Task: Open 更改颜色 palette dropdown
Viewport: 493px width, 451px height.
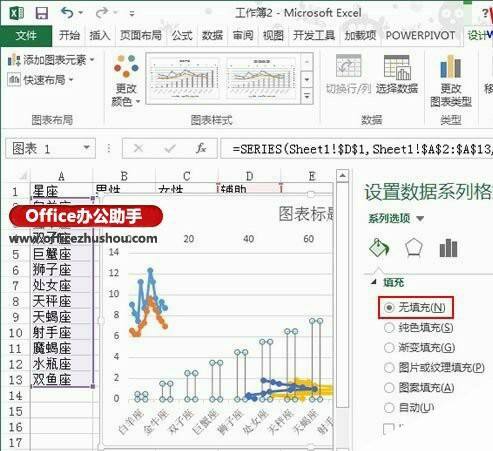Action: [126, 81]
